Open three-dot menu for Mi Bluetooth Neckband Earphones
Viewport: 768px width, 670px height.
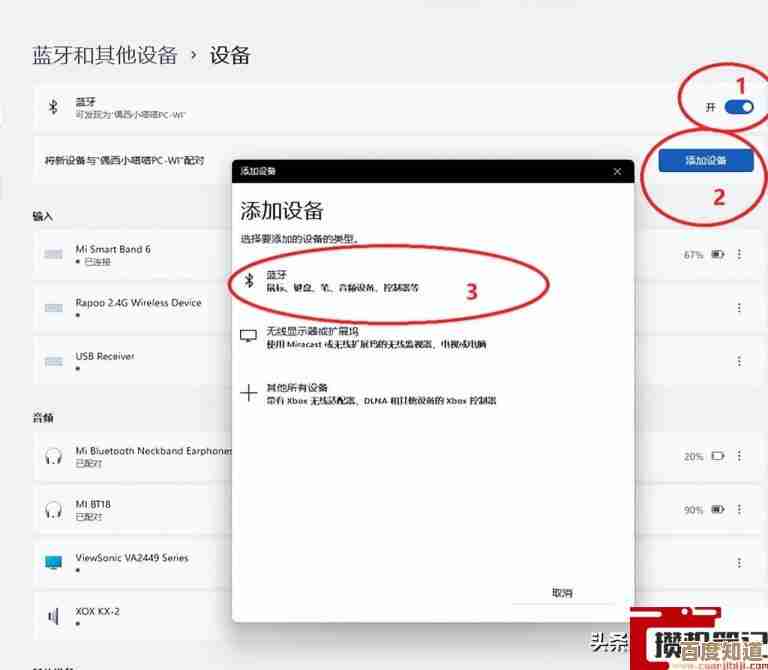pos(739,456)
